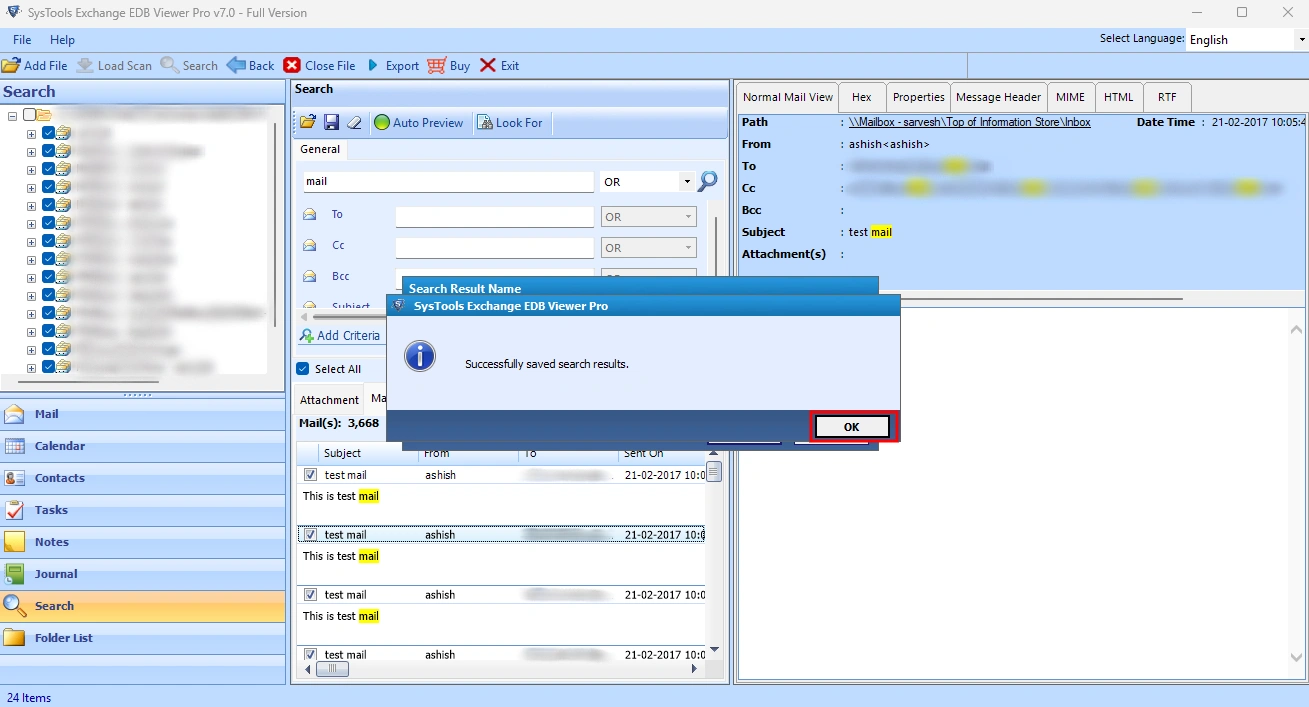Toggle the Select All checkbox
The image size is (1309, 707).
click(x=303, y=369)
